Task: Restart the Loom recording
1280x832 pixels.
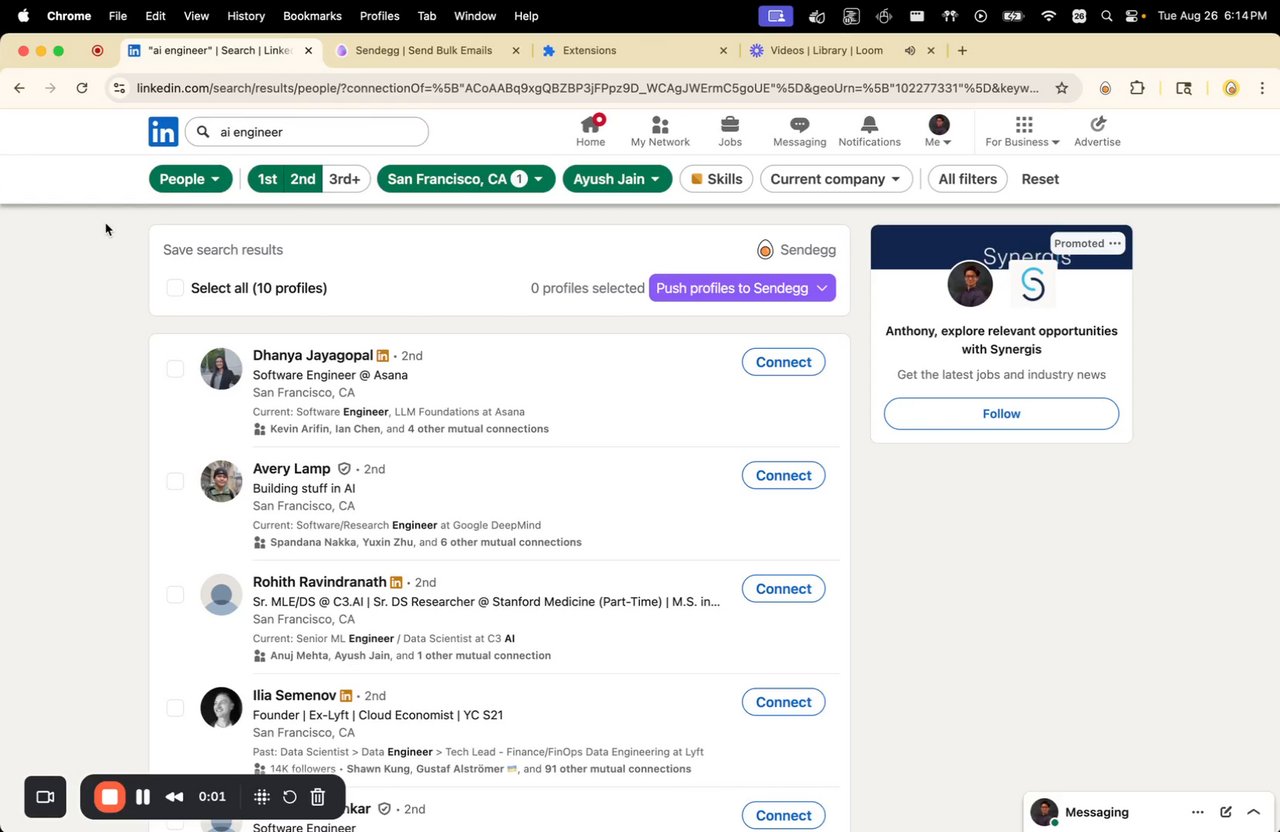Action: click(x=289, y=797)
